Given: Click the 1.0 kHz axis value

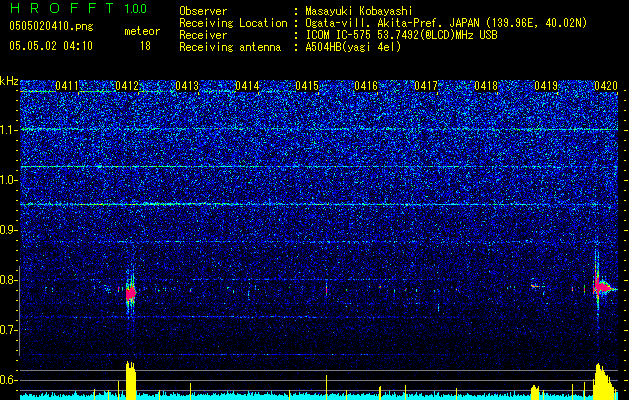Looking at the screenshot, I should [9, 180].
